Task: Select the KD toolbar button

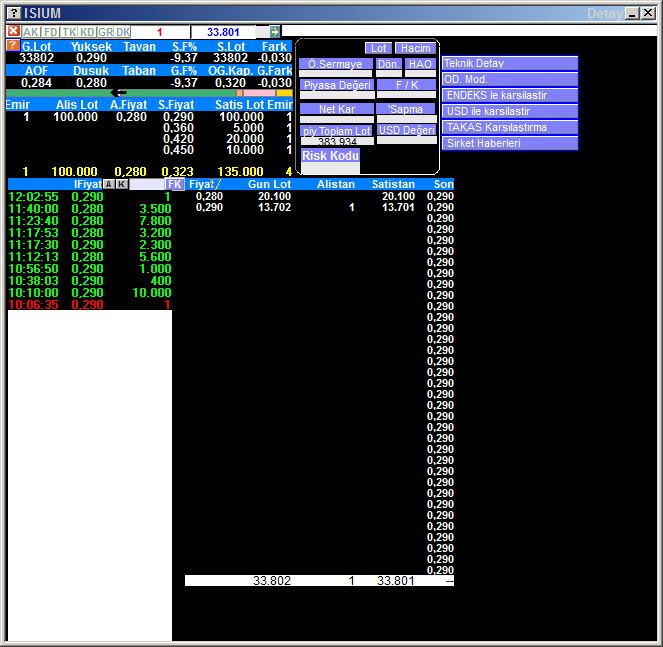Action: [x=87, y=32]
